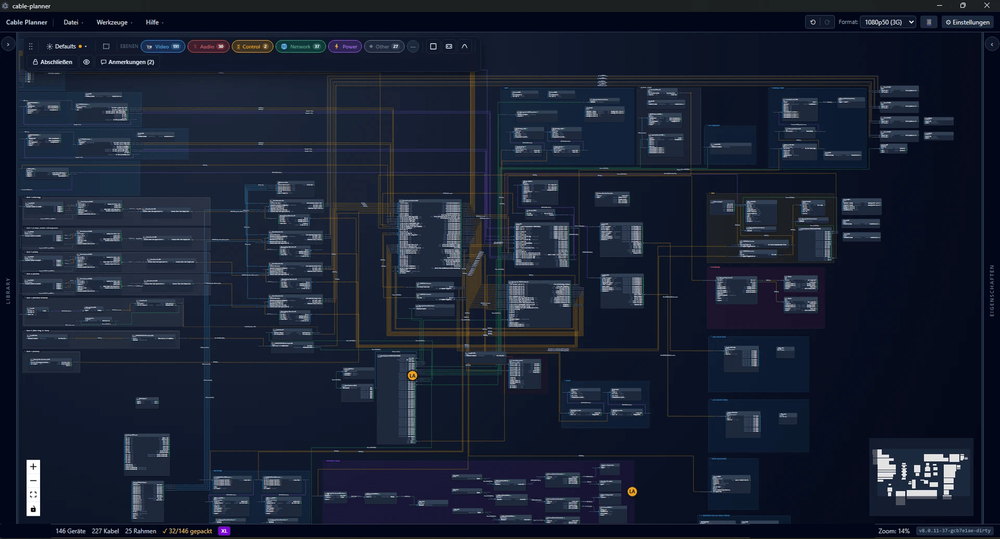The width and height of the screenshot is (1000, 539).
Task: Click the version tag in status bar
Action: (x=955, y=531)
